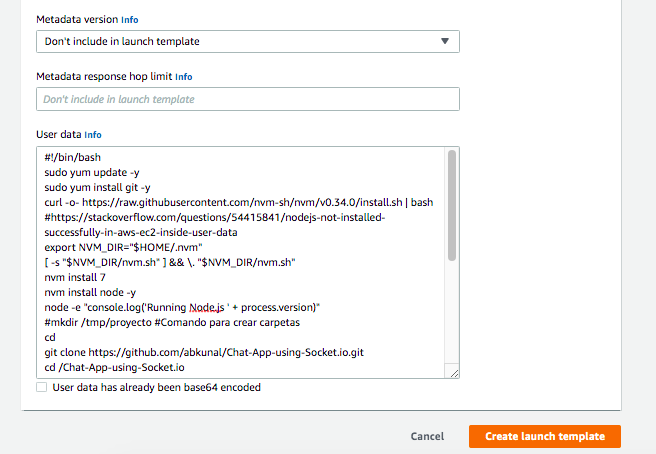The height and width of the screenshot is (454, 656).
Task: Click the 'cd /Chat-App-using-Socket.io' line
Action: [114, 367]
